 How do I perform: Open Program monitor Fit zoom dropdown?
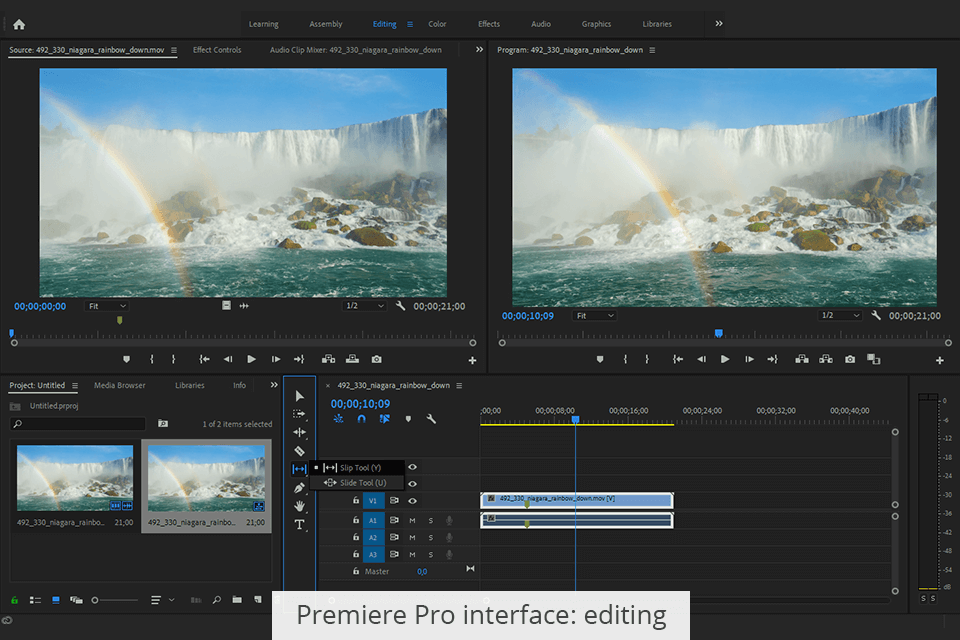tap(594, 316)
